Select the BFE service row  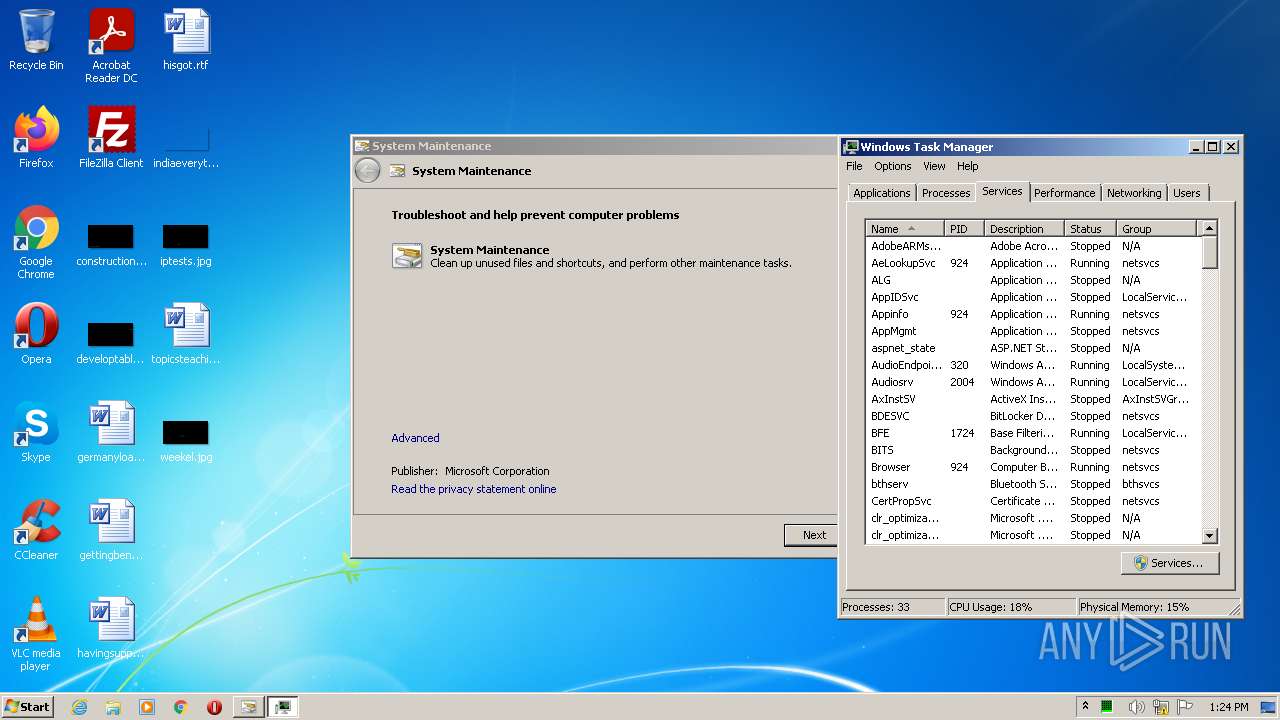pos(1033,433)
